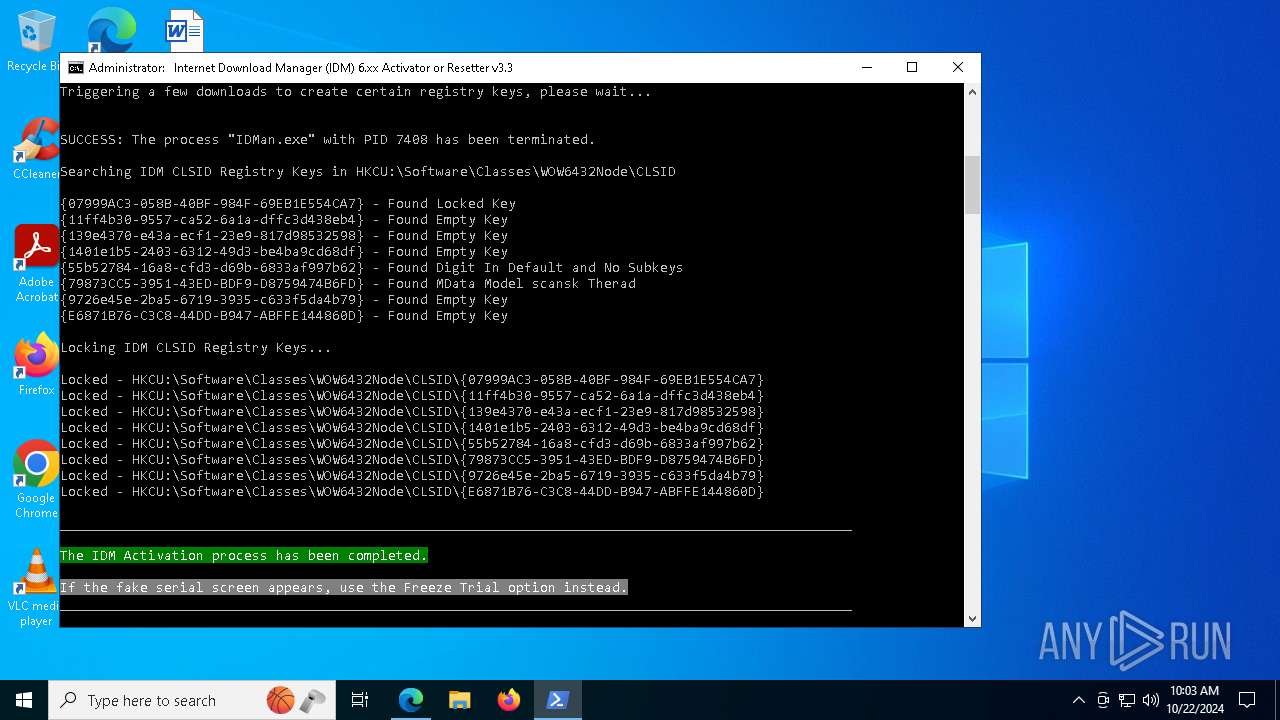
Task: Click the 'Found Locked Key' line
Action: pyautogui.click(x=288, y=204)
